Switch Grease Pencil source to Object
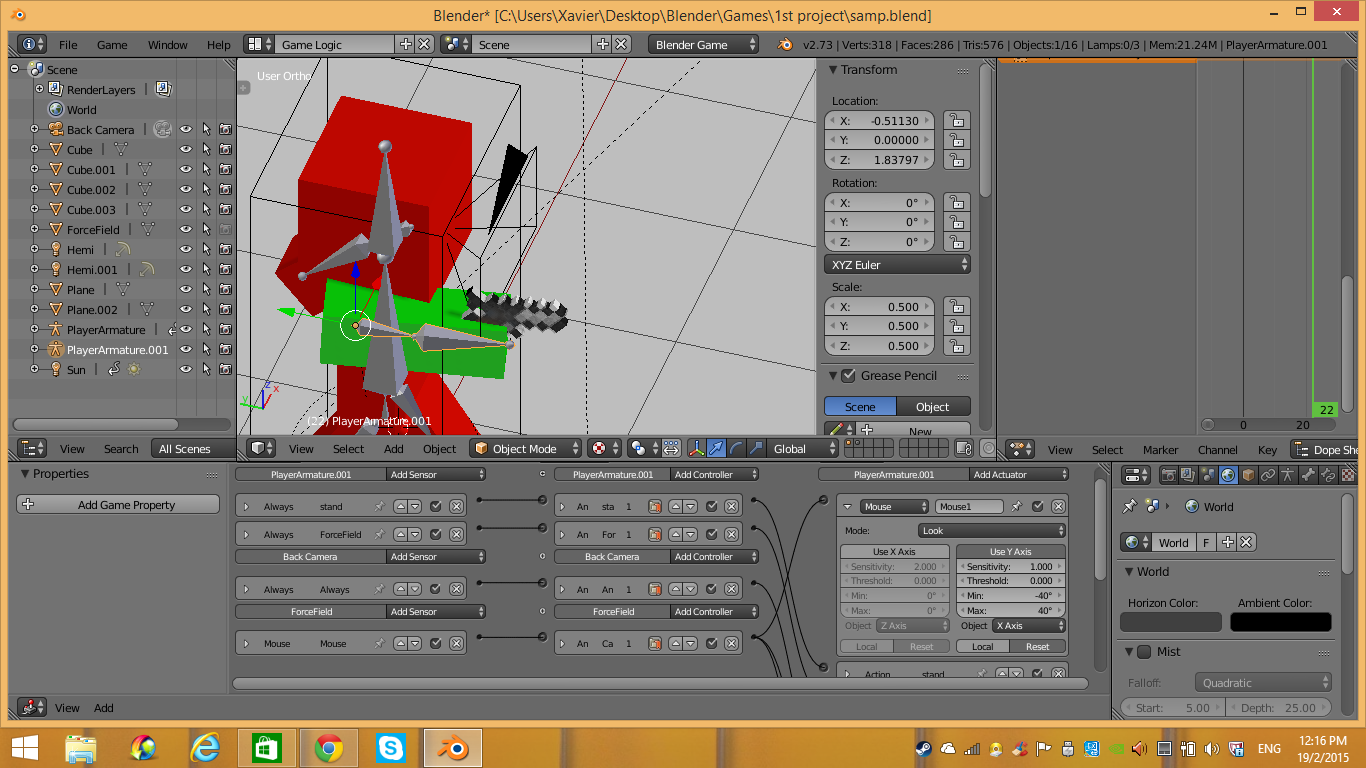The height and width of the screenshot is (768, 1366). pyautogui.click(x=933, y=407)
